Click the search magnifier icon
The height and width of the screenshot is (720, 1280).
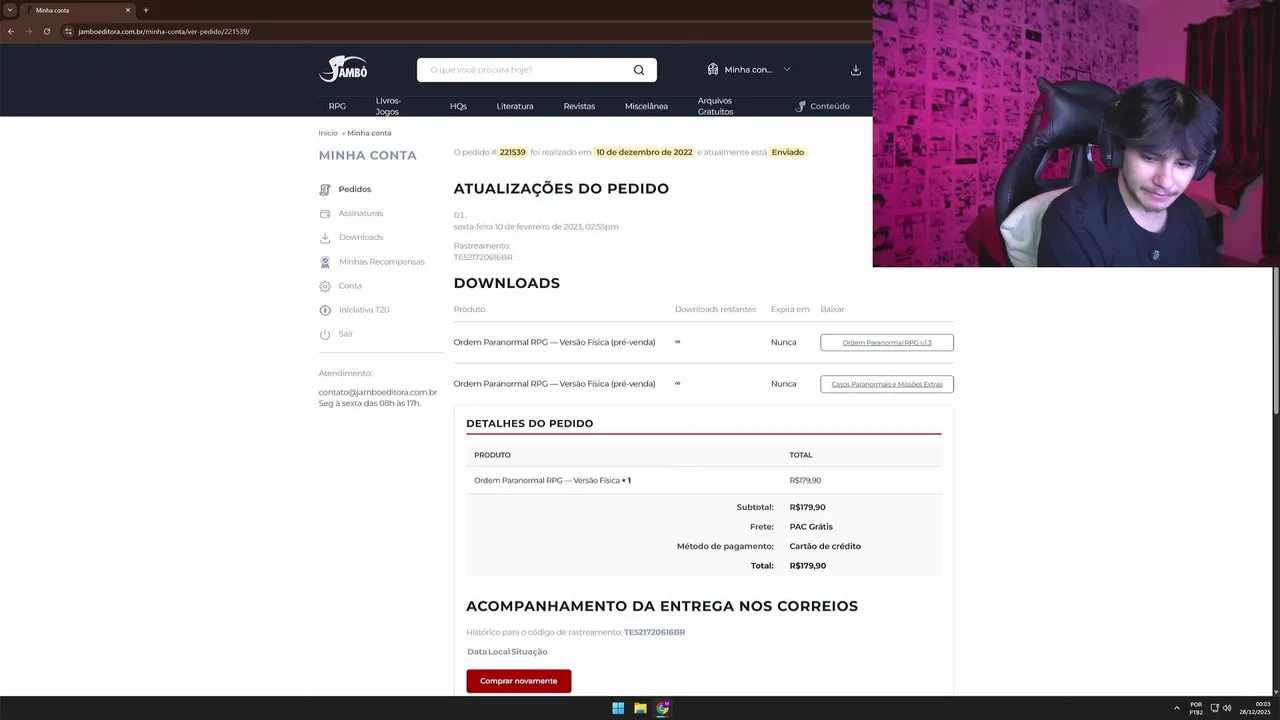(x=639, y=70)
